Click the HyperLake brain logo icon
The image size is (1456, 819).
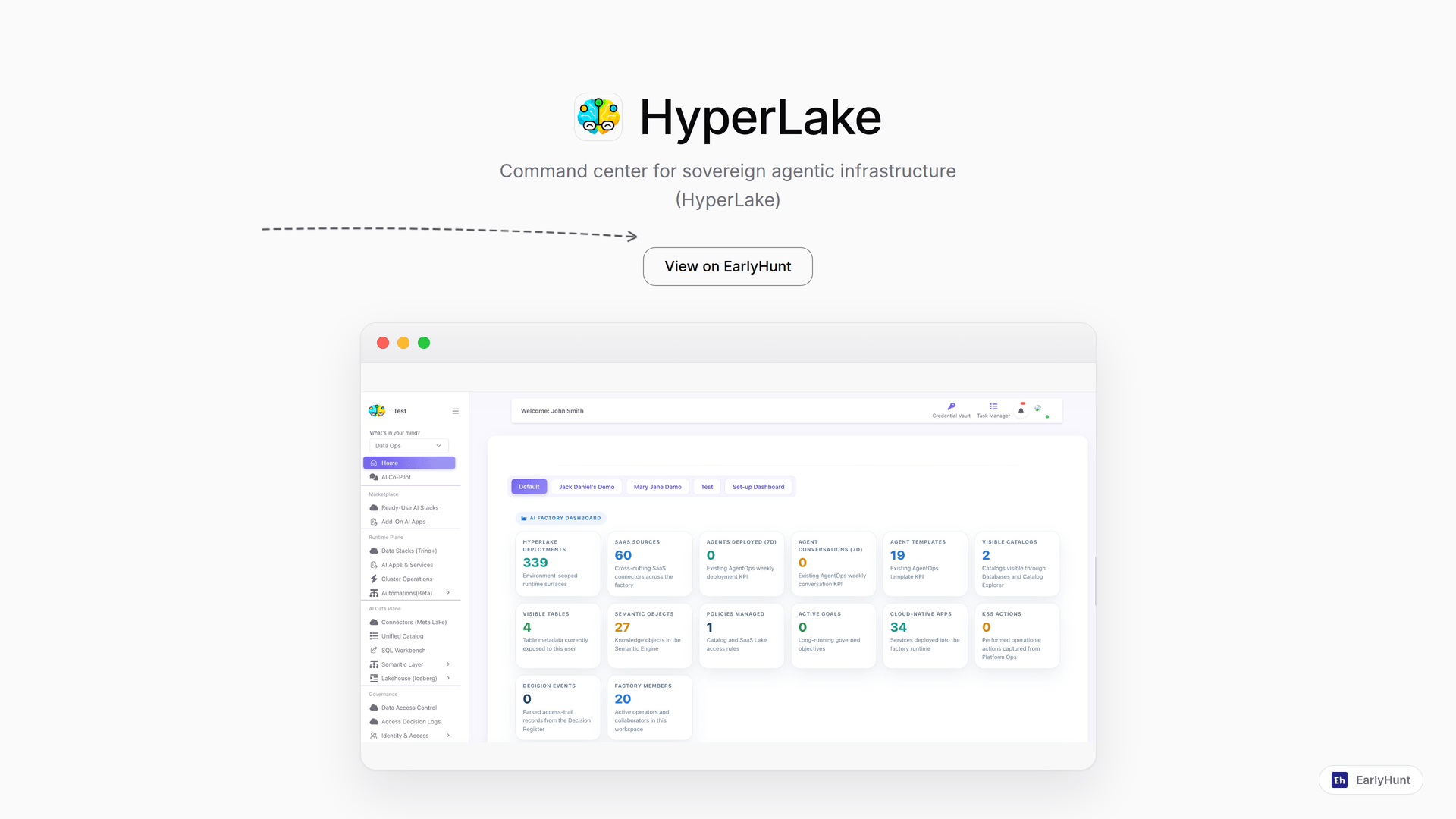[598, 117]
